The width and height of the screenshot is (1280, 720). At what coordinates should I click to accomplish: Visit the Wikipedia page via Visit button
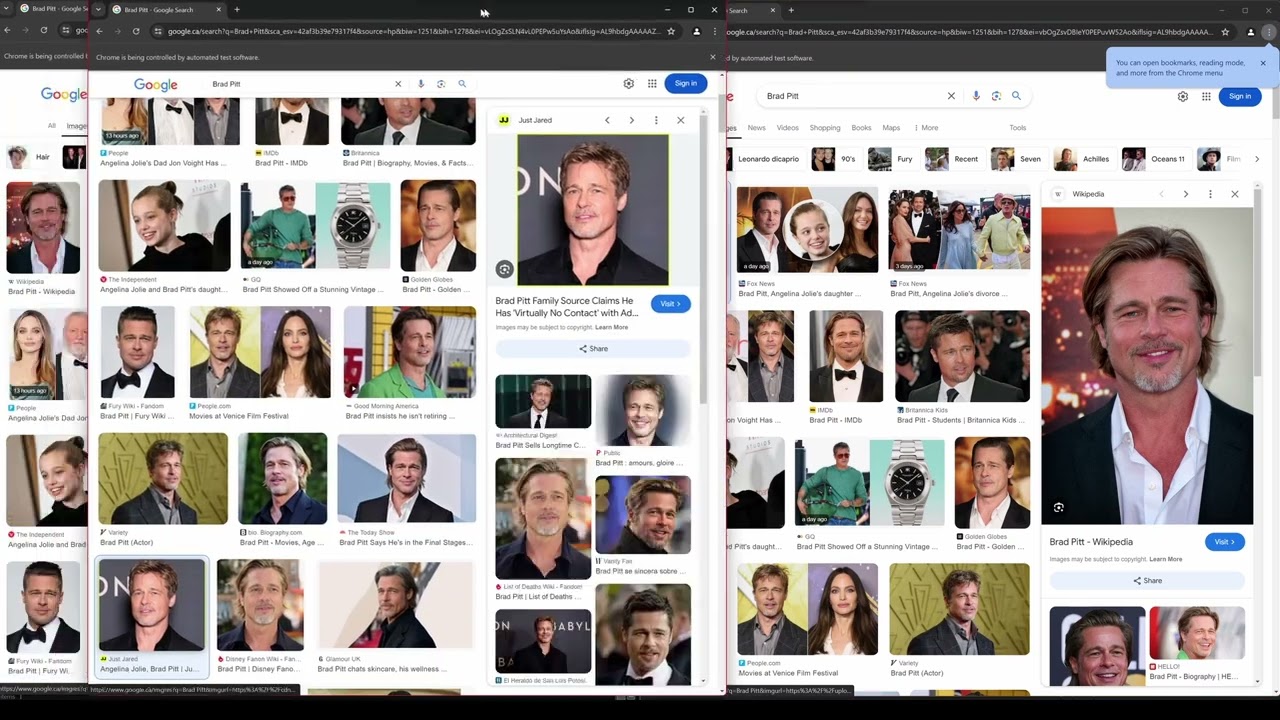[1225, 542]
